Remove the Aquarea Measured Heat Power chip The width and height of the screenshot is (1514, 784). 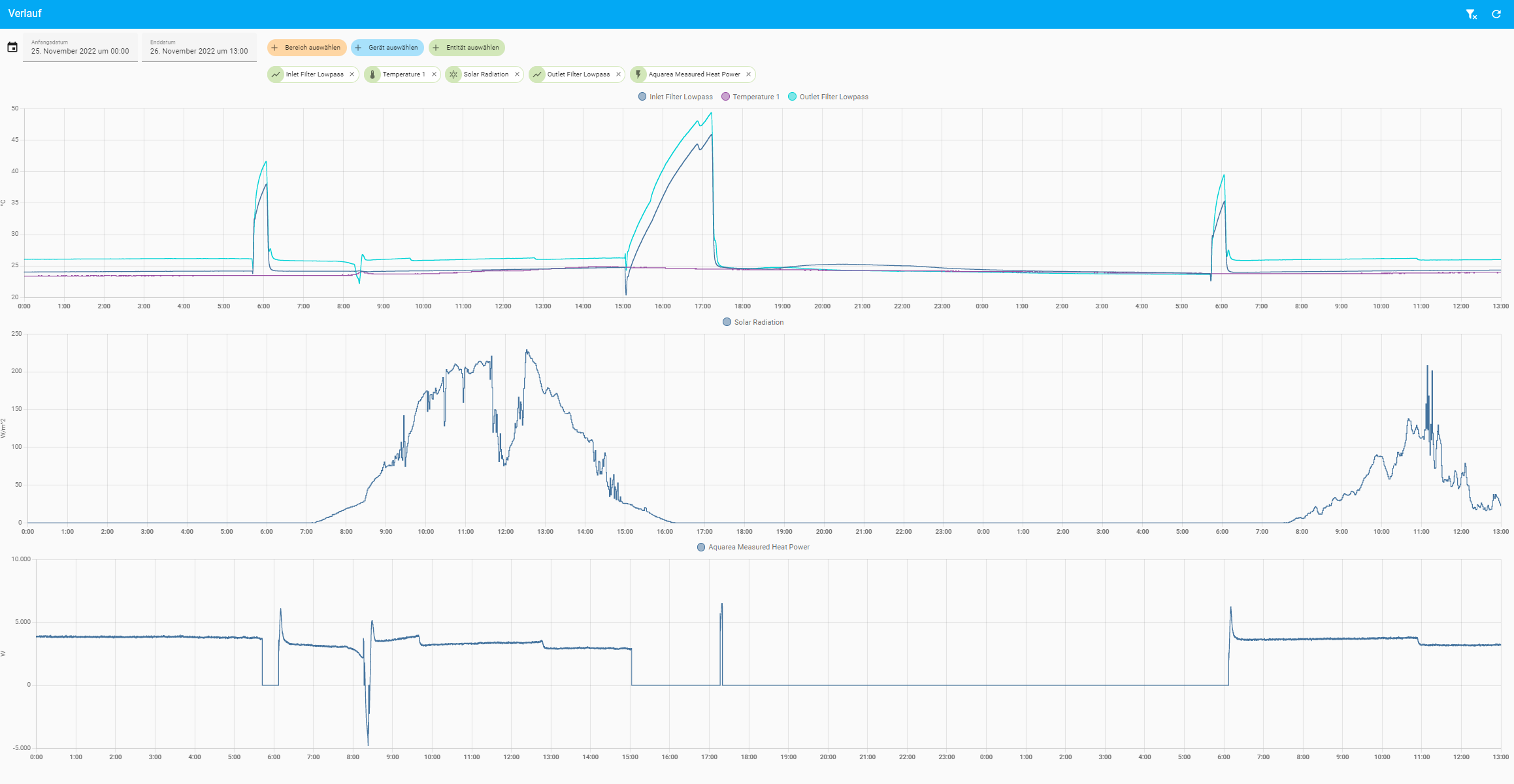tap(748, 74)
